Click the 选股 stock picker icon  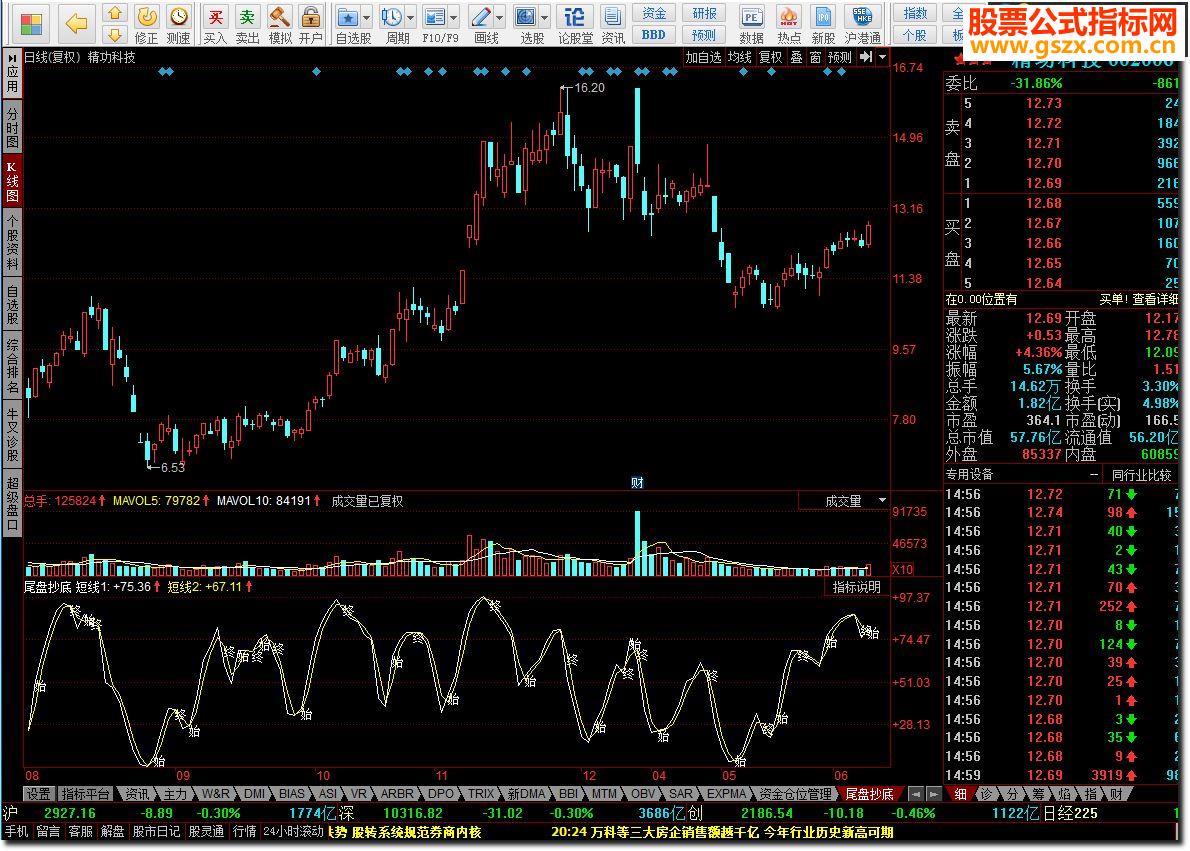click(525, 17)
